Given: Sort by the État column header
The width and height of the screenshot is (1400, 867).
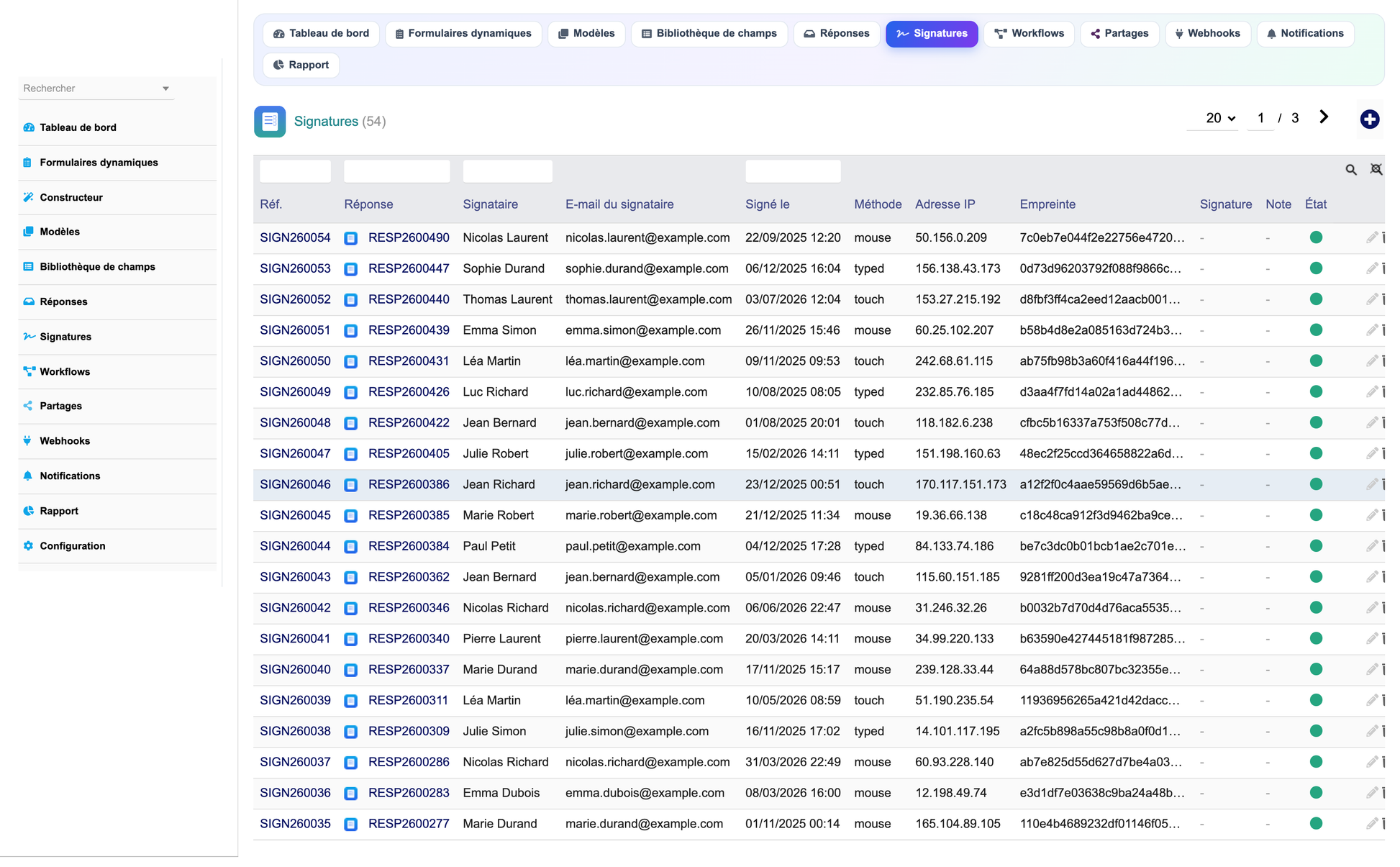Looking at the screenshot, I should point(1316,204).
